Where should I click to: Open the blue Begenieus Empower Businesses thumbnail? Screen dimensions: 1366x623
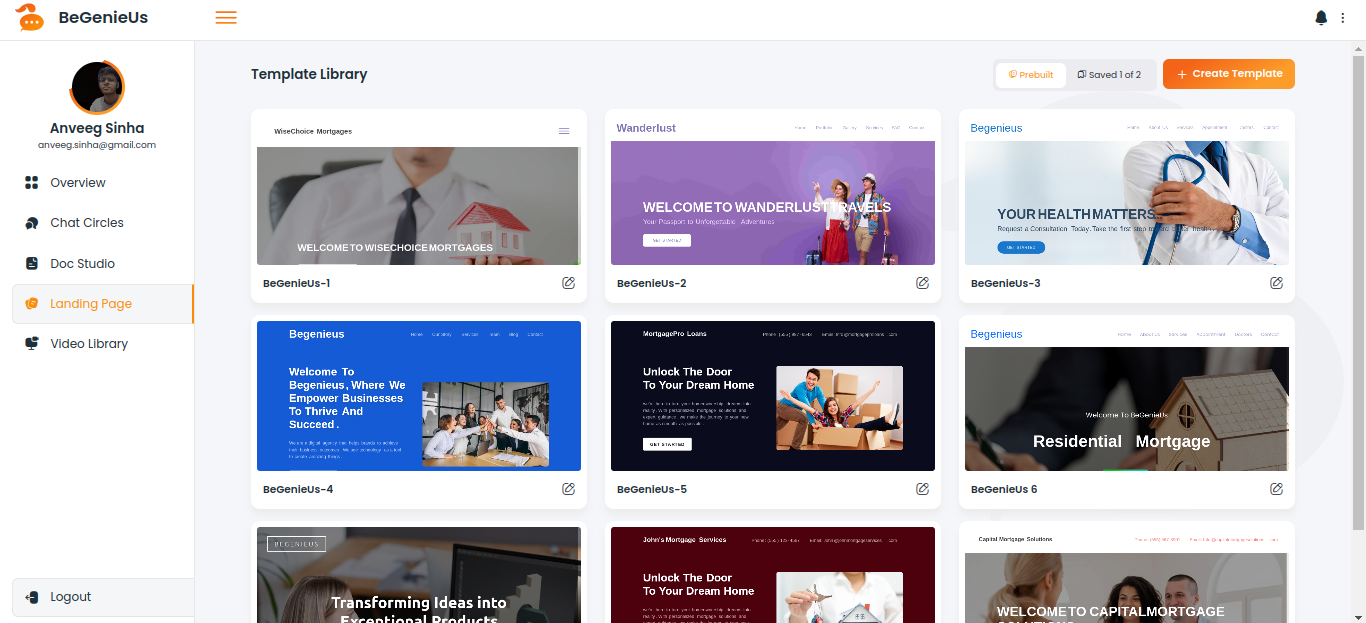point(419,396)
